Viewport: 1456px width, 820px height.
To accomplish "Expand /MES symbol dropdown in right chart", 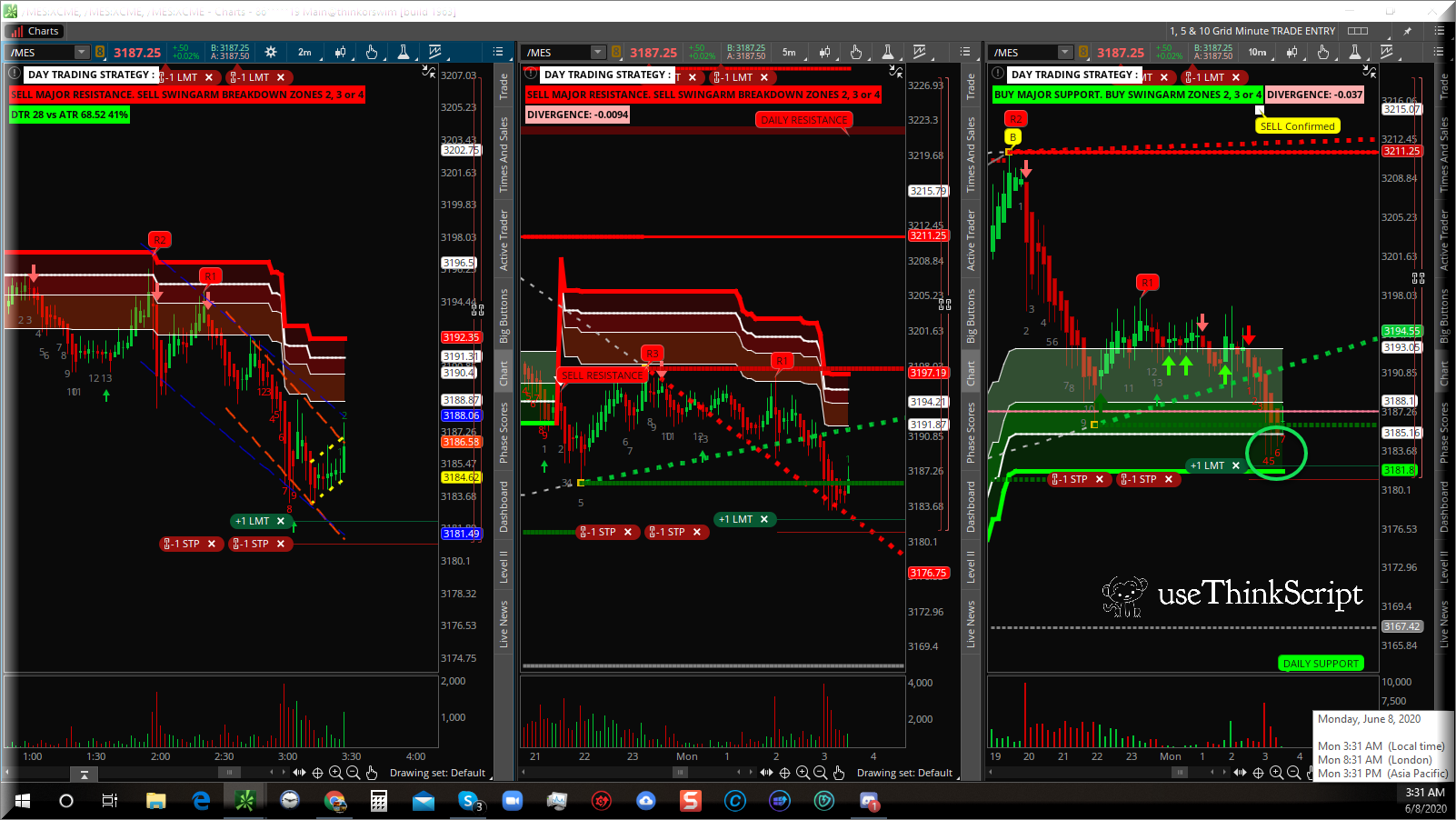I will pyautogui.click(x=1065, y=52).
